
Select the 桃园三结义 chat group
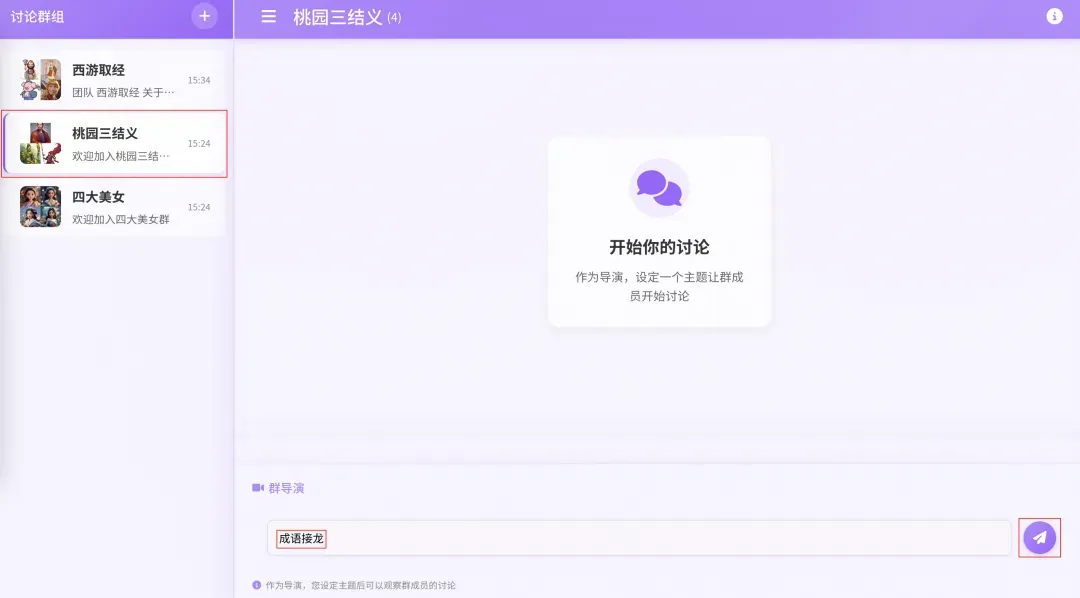[x=114, y=143]
